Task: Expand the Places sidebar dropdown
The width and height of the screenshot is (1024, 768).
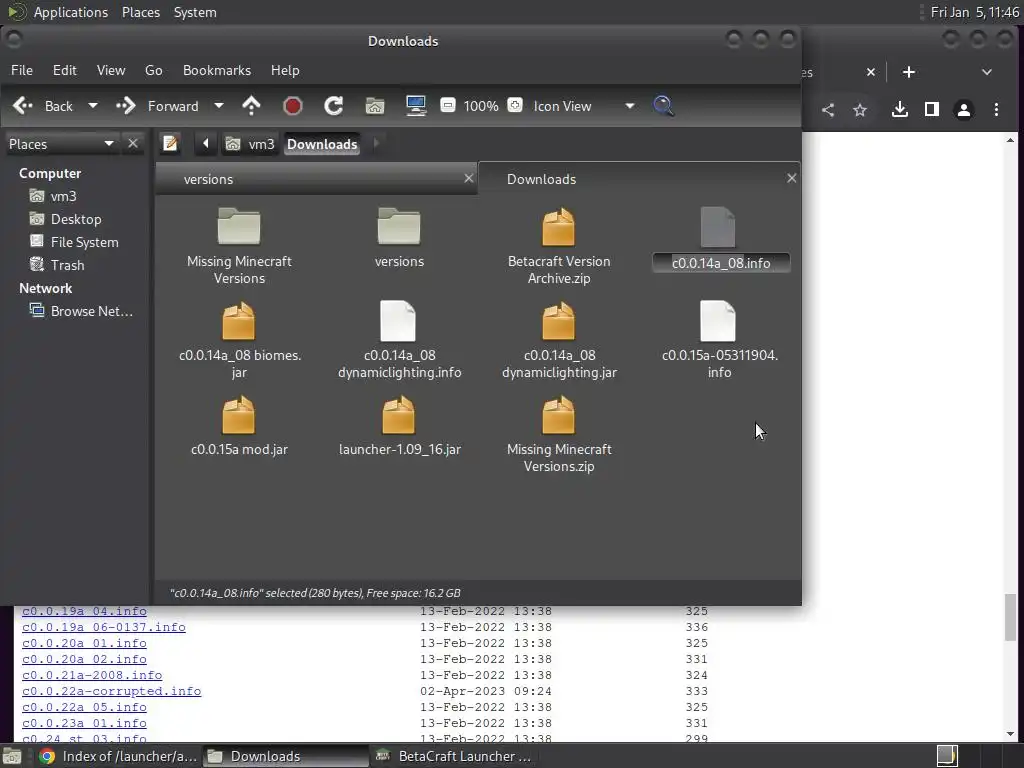Action: [61, 144]
